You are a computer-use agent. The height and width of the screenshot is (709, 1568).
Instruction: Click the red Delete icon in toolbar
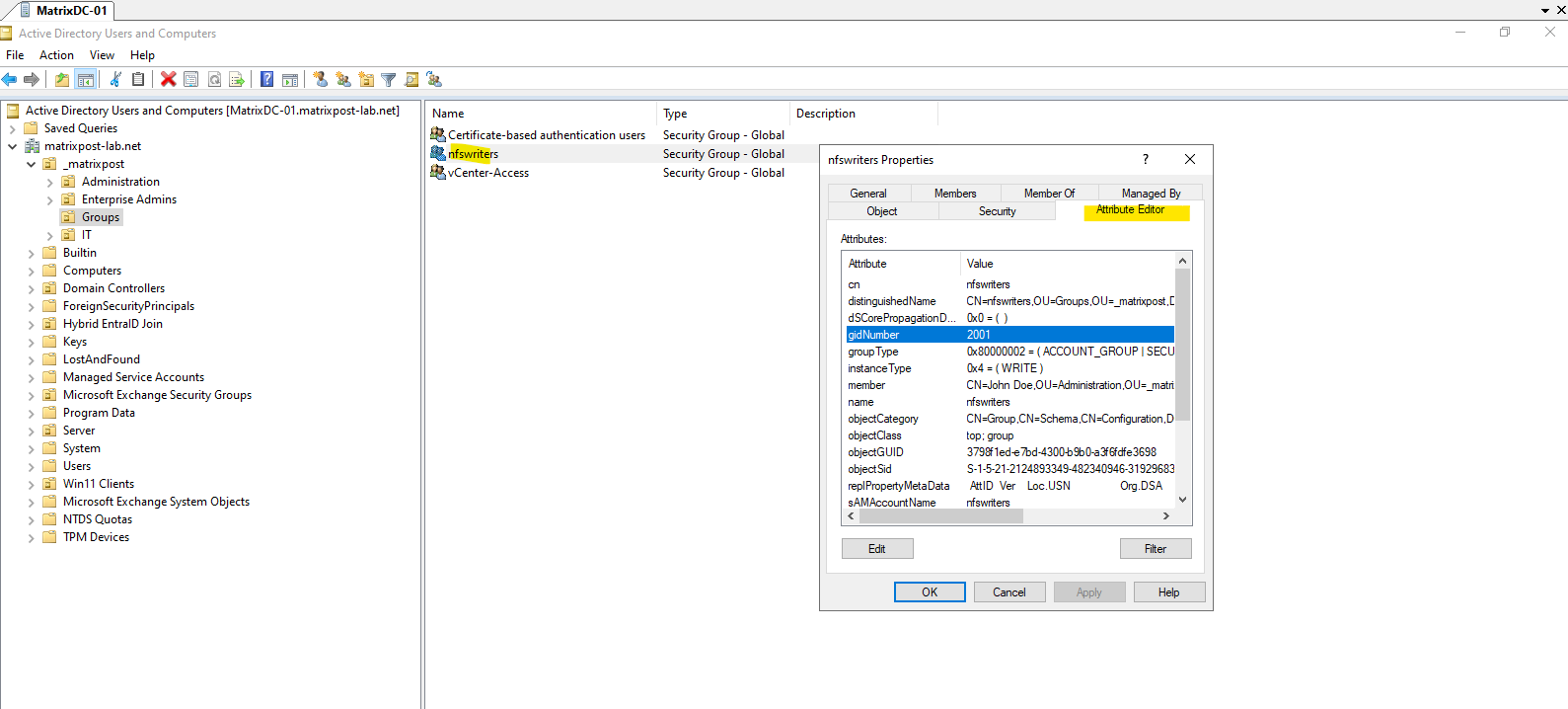[x=169, y=80]
